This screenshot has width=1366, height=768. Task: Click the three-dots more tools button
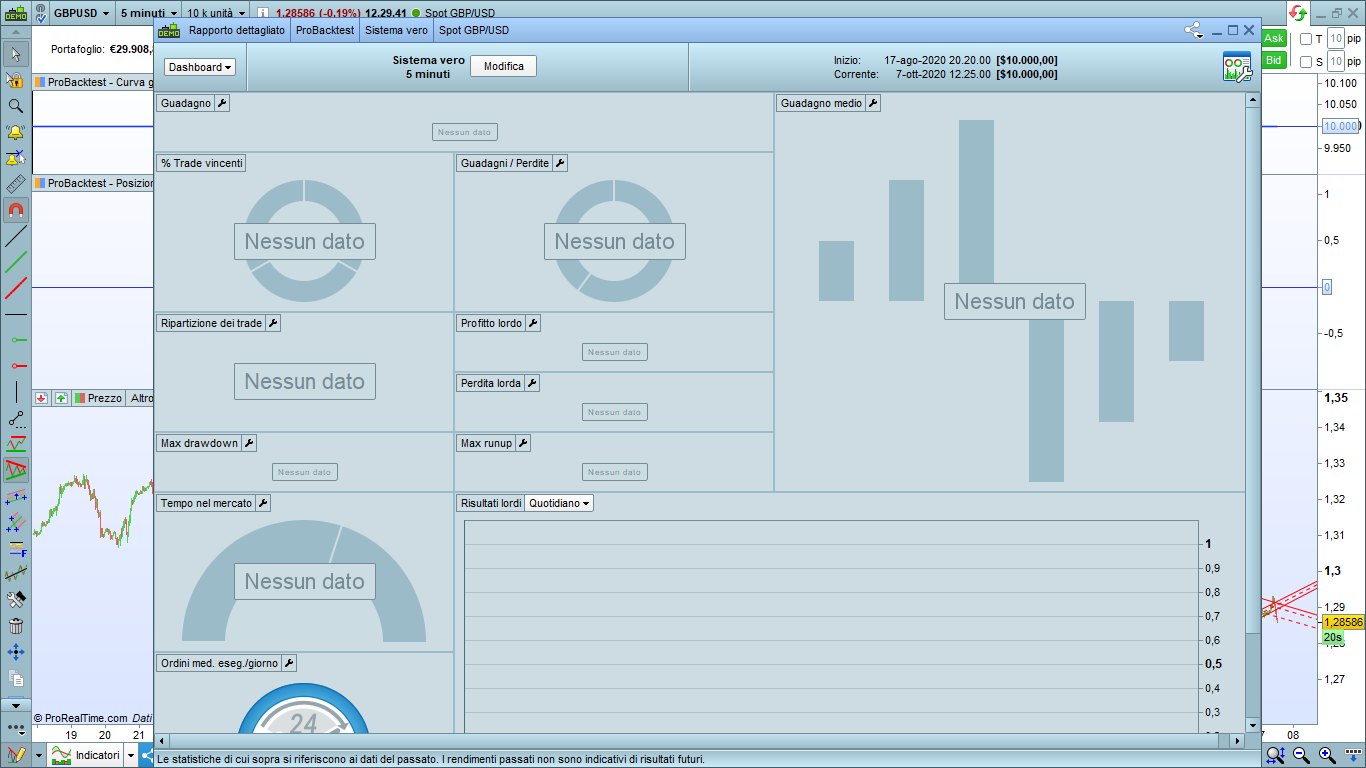coord(16,730)
